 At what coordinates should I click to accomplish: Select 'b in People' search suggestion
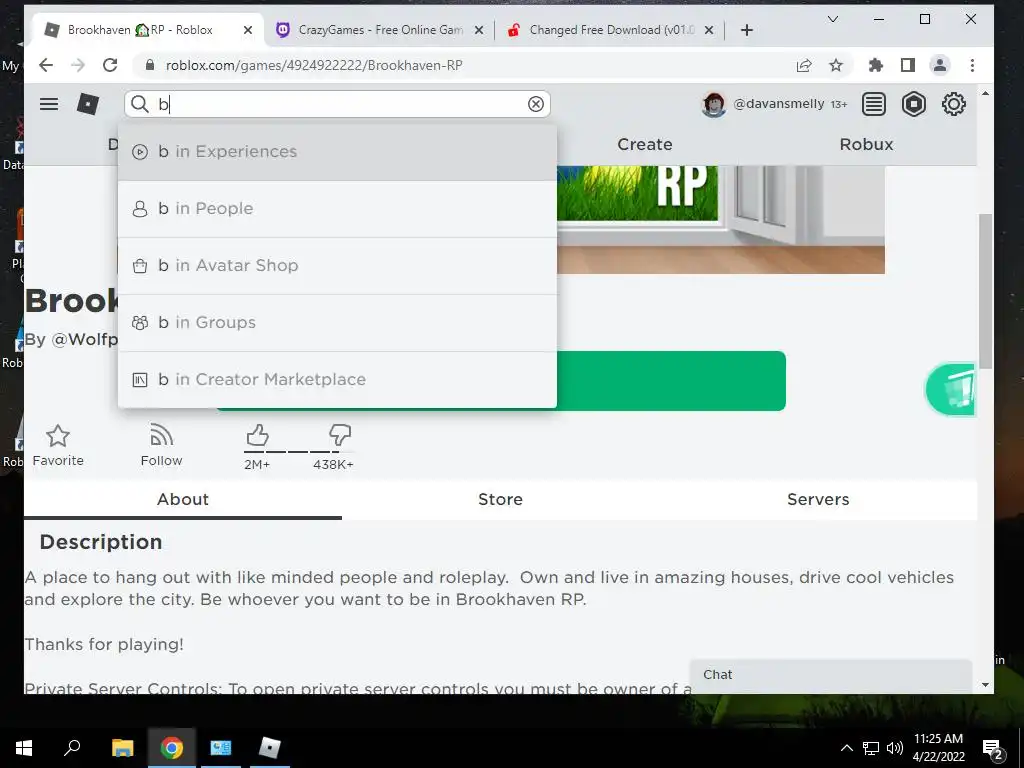click(x=338, y=208)
